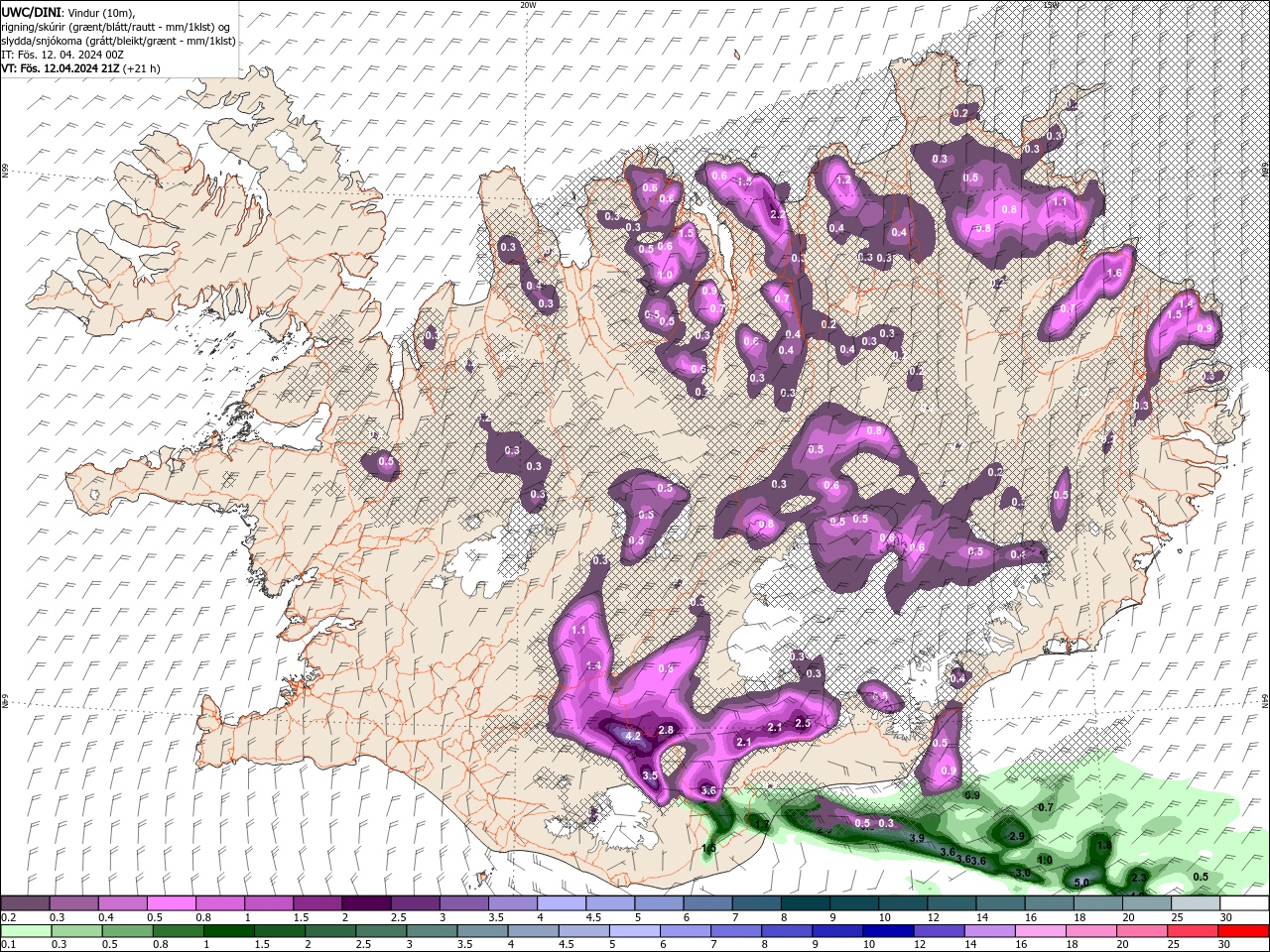Click the red swatch ending the rain legend

pos(1244,930)
